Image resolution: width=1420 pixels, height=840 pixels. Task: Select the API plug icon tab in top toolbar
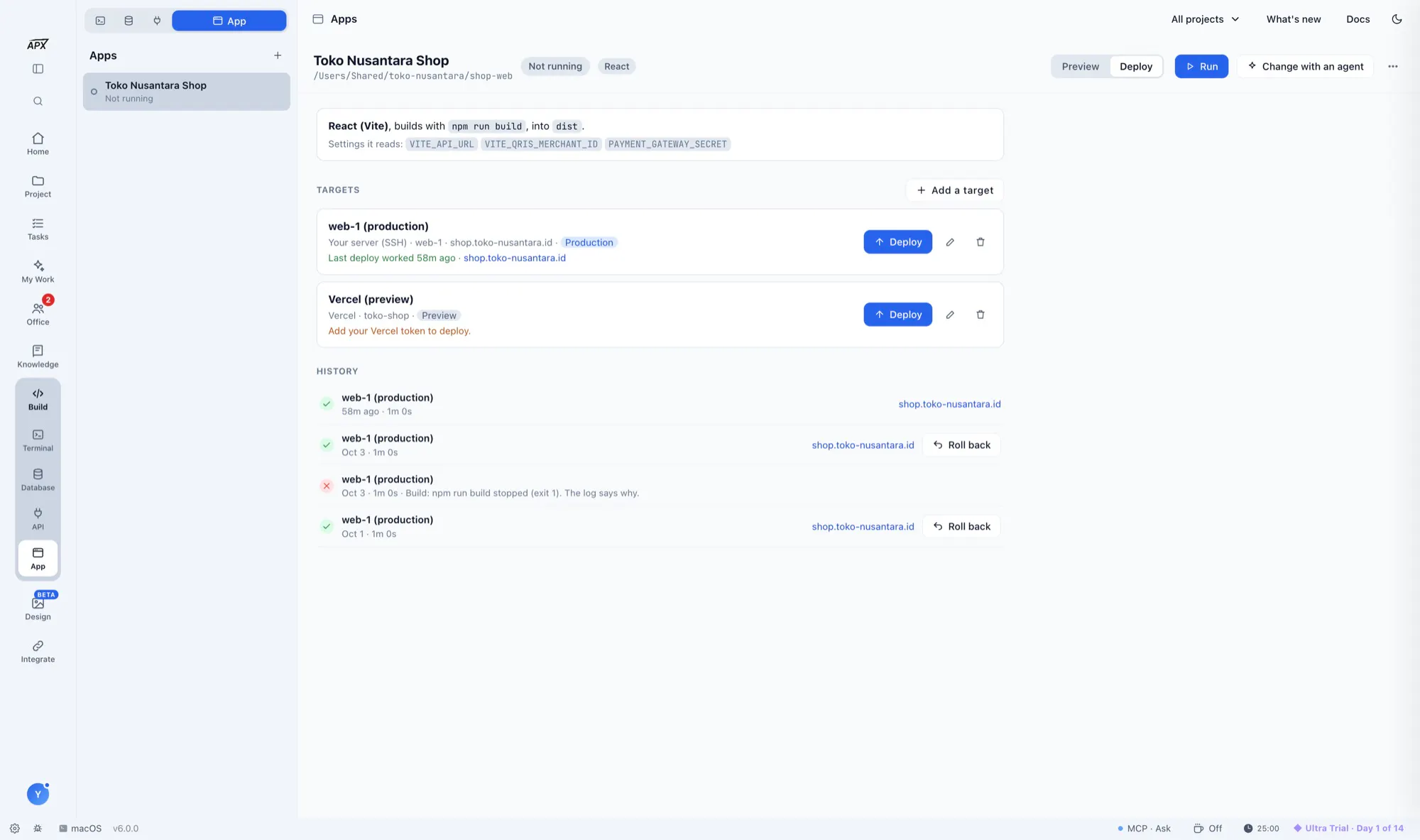tap(157, 21)
